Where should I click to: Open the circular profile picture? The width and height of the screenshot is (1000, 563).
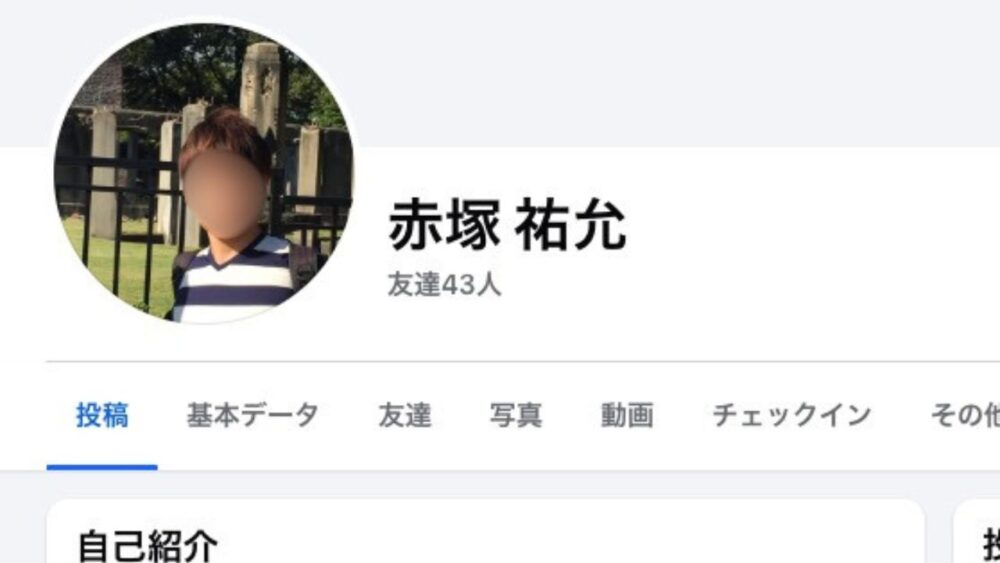point(203,173)
